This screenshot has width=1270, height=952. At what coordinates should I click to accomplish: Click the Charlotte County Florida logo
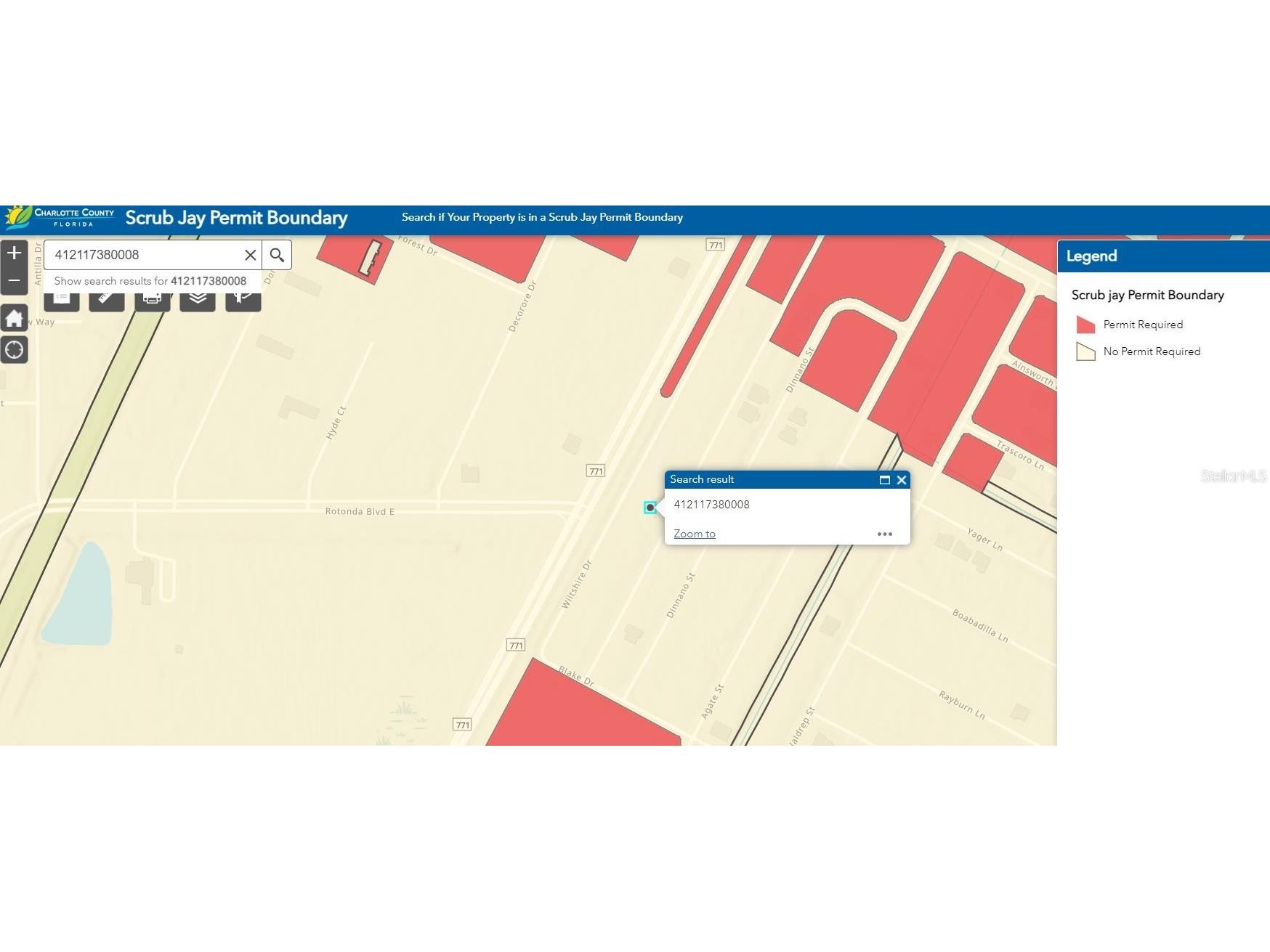[60, 217]
